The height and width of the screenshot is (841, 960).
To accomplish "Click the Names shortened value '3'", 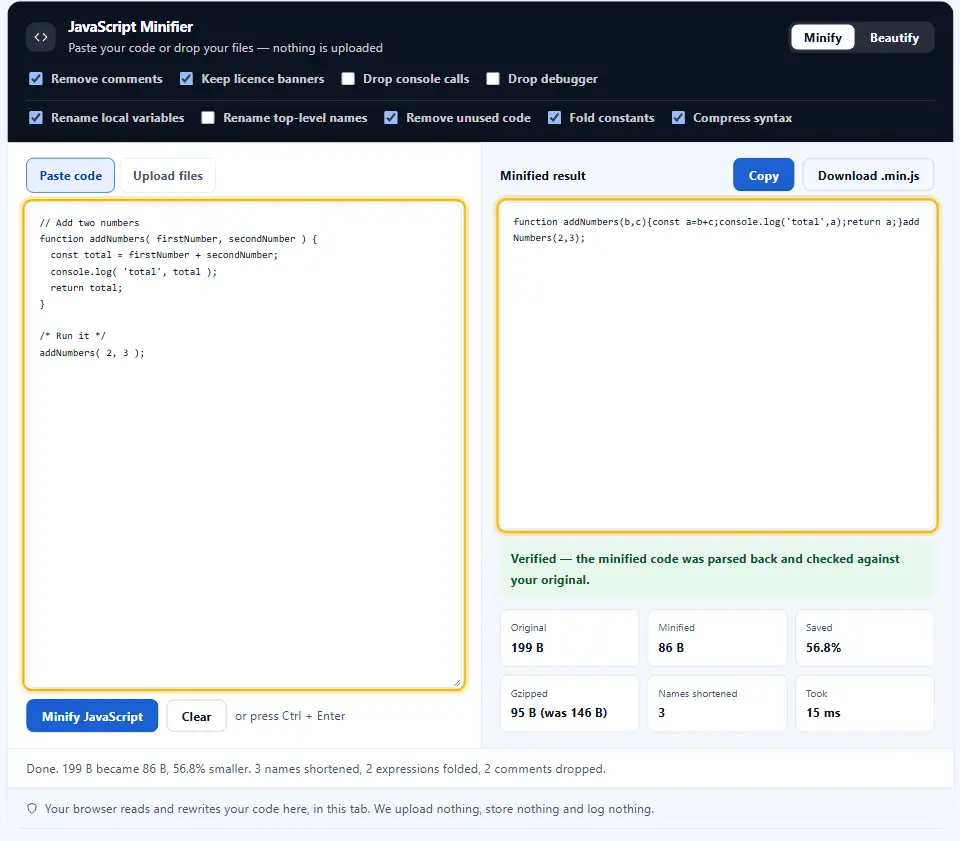I will [x=661, y=712].
